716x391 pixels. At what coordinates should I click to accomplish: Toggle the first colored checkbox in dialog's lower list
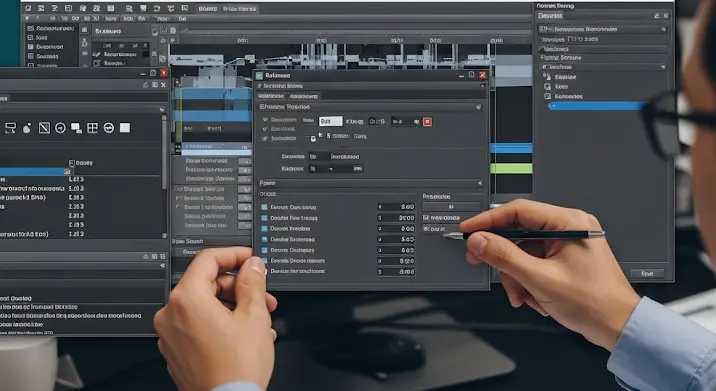264,207
